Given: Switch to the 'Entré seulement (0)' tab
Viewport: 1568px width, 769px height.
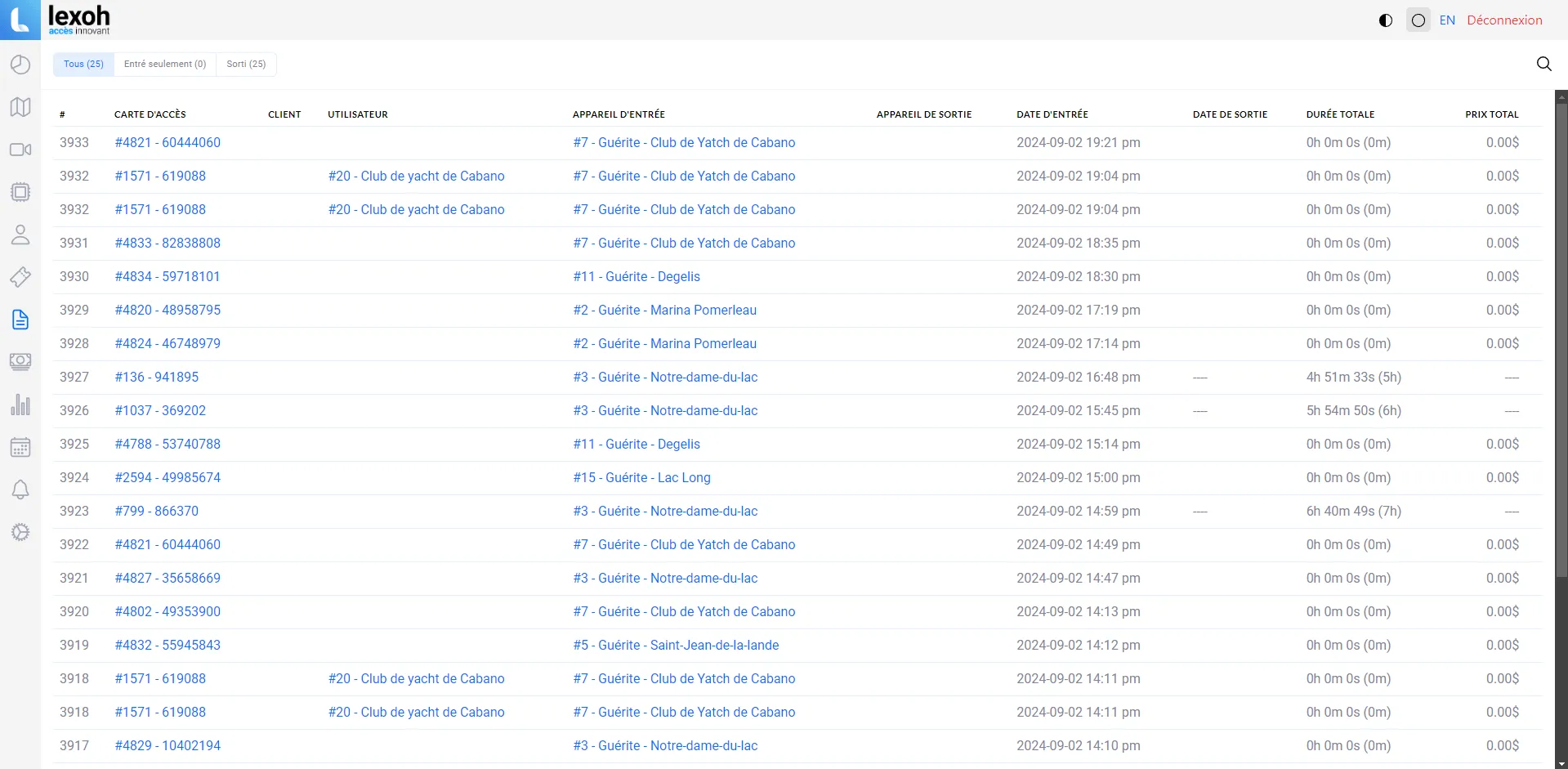Looking at the screenshot, I should [165, 64].
